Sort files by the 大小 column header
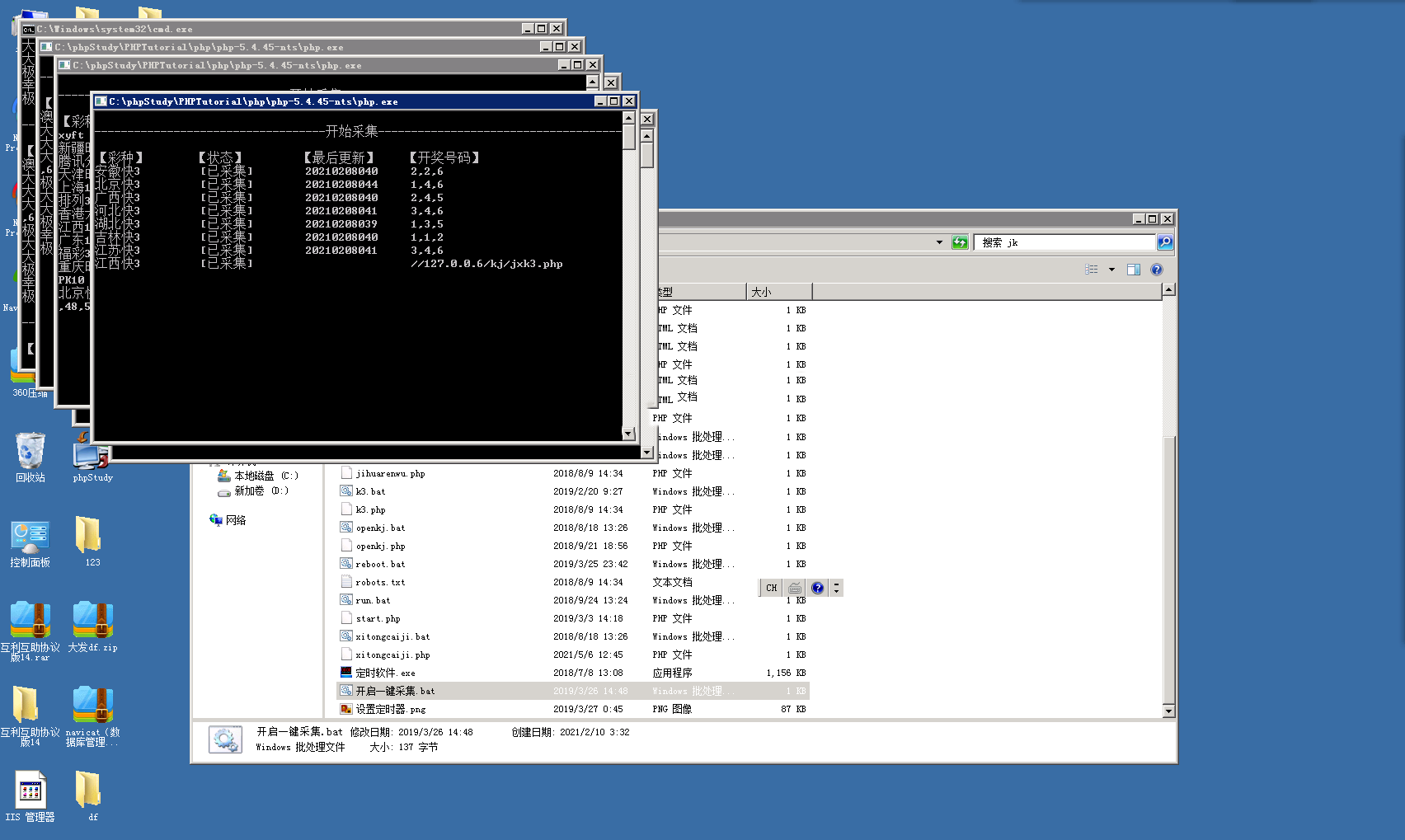The height and width of the screenshot is (840, 1405). click(778, 292)
